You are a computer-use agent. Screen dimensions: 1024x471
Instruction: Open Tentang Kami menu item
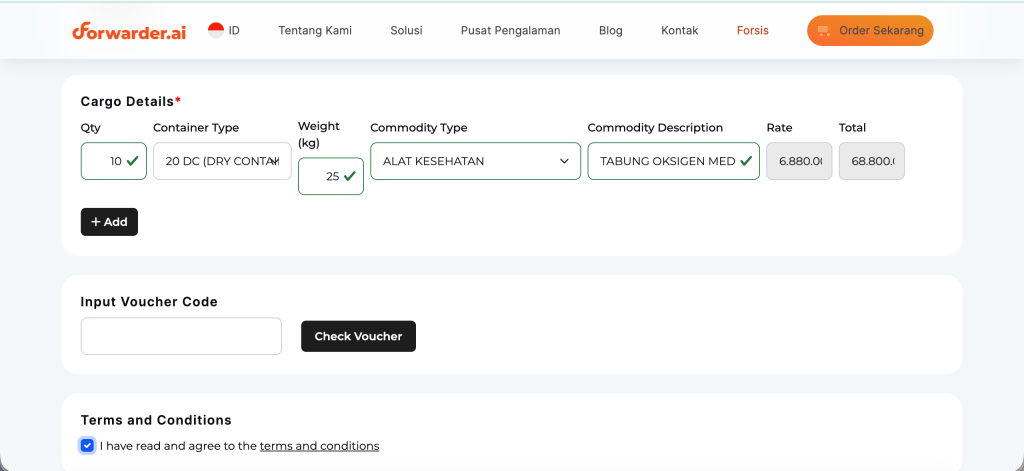coord(315,31)
